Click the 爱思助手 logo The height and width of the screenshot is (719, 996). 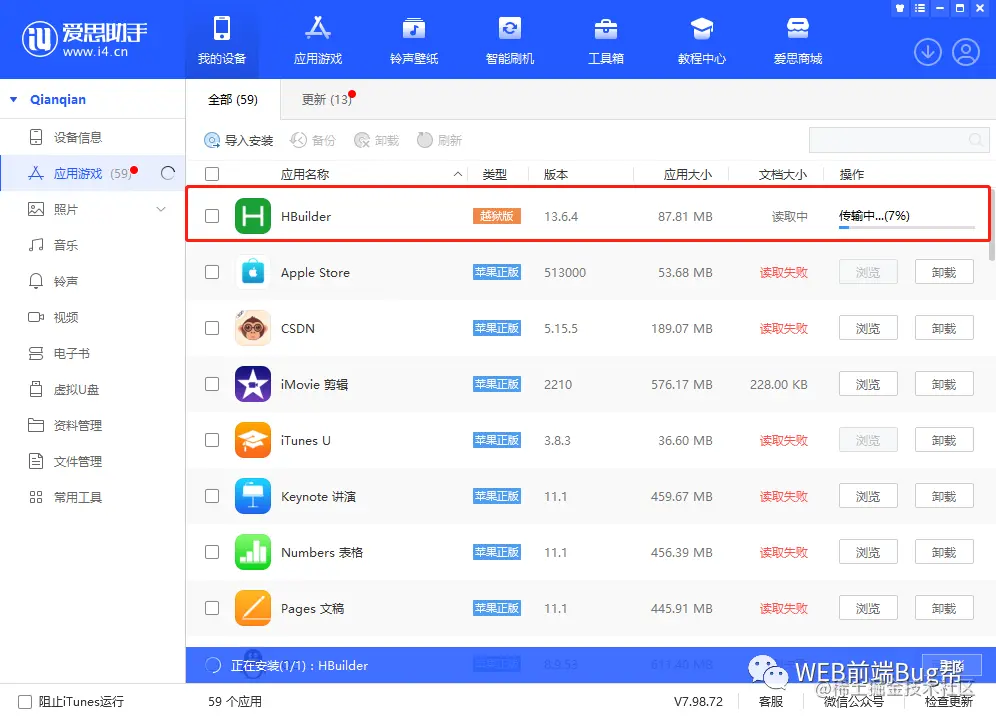click(x=84, y=39)
